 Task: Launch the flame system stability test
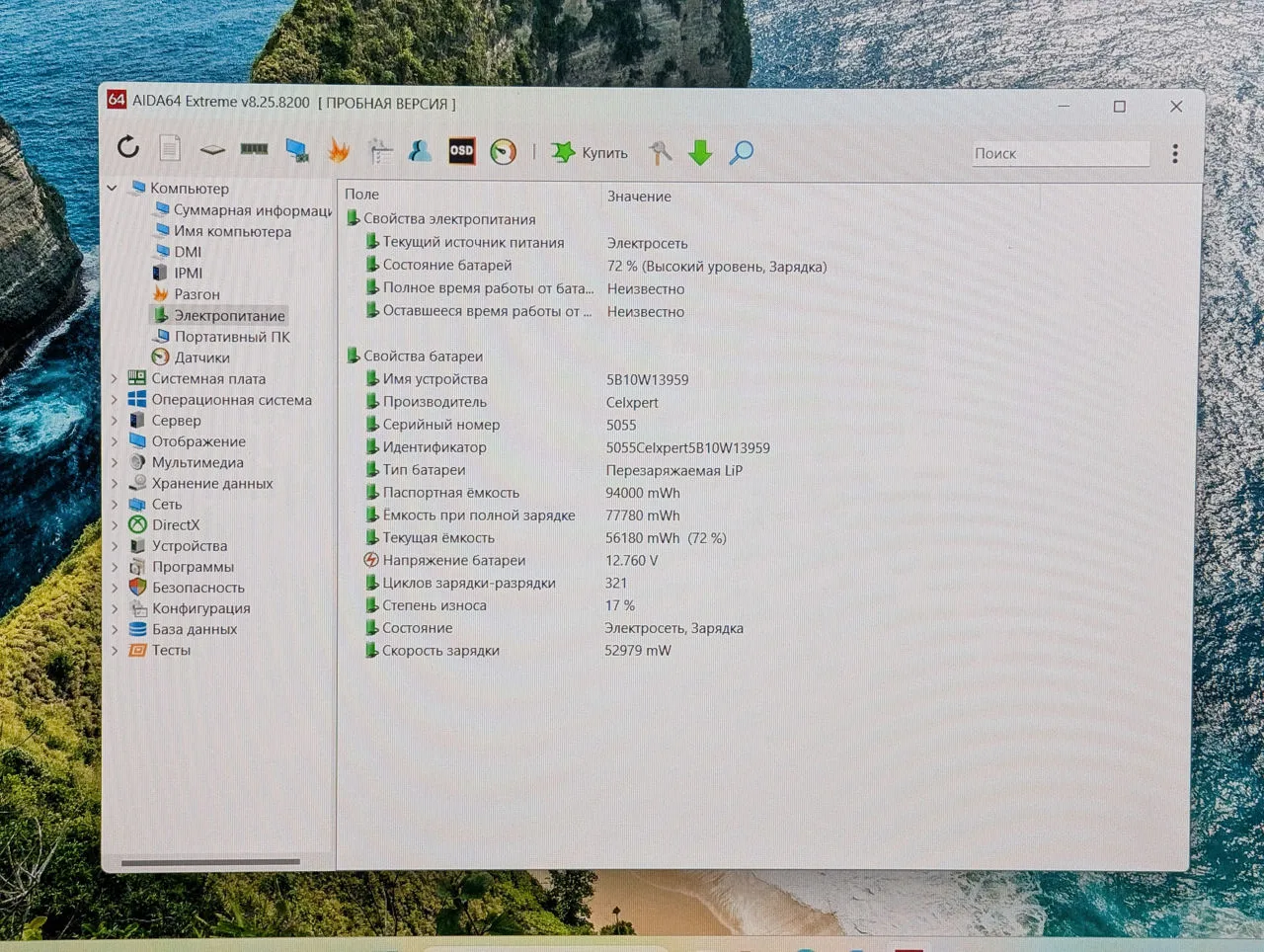pyautogui.click(x=339, y=150)
